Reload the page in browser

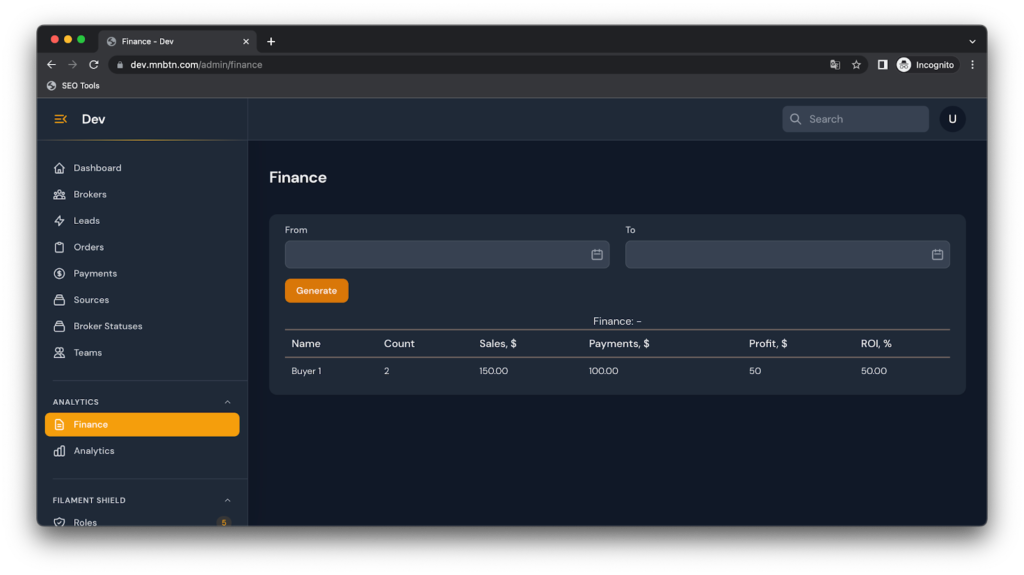94,65
